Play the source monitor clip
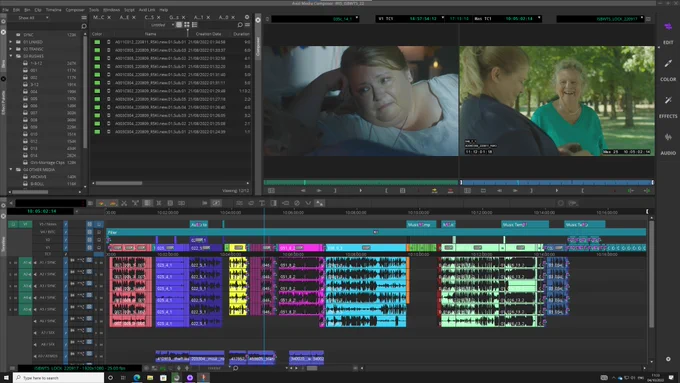Screen dimensions: 680x383 (x=360, y=190)
